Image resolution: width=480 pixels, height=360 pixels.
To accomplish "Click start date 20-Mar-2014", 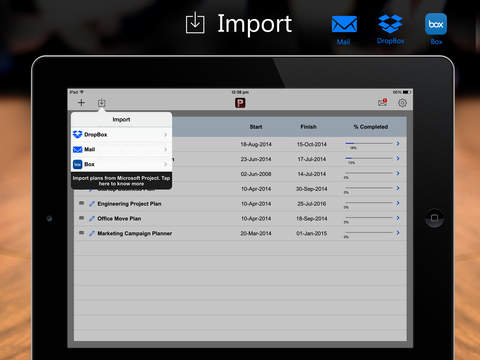I will point(256,233).
